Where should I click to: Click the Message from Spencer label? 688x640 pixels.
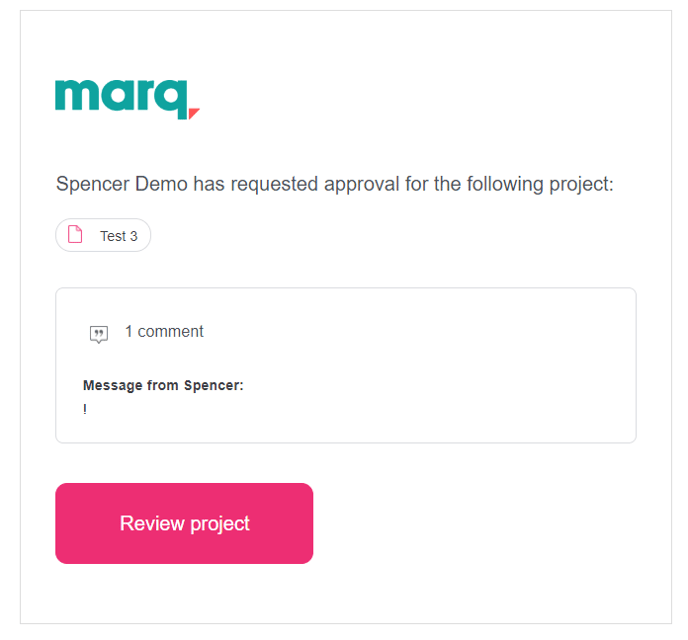(x=163, y=386)
